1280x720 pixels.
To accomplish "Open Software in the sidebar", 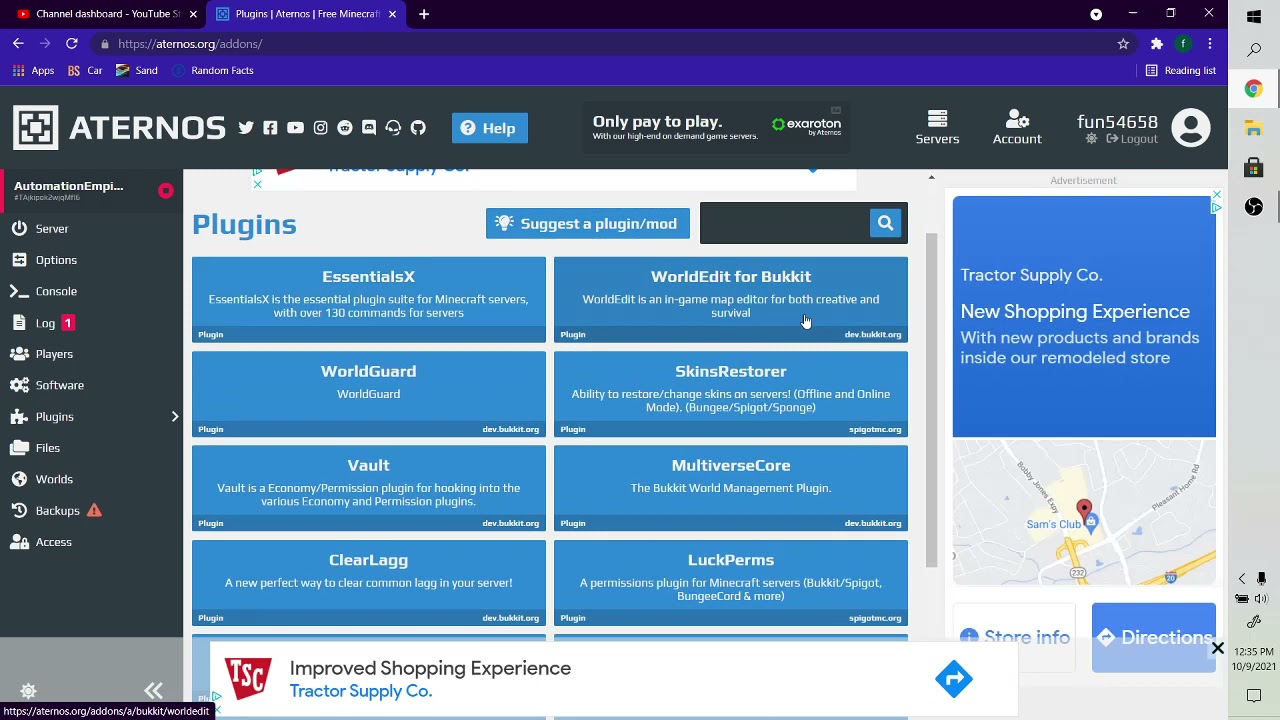I will coord(92,385).
